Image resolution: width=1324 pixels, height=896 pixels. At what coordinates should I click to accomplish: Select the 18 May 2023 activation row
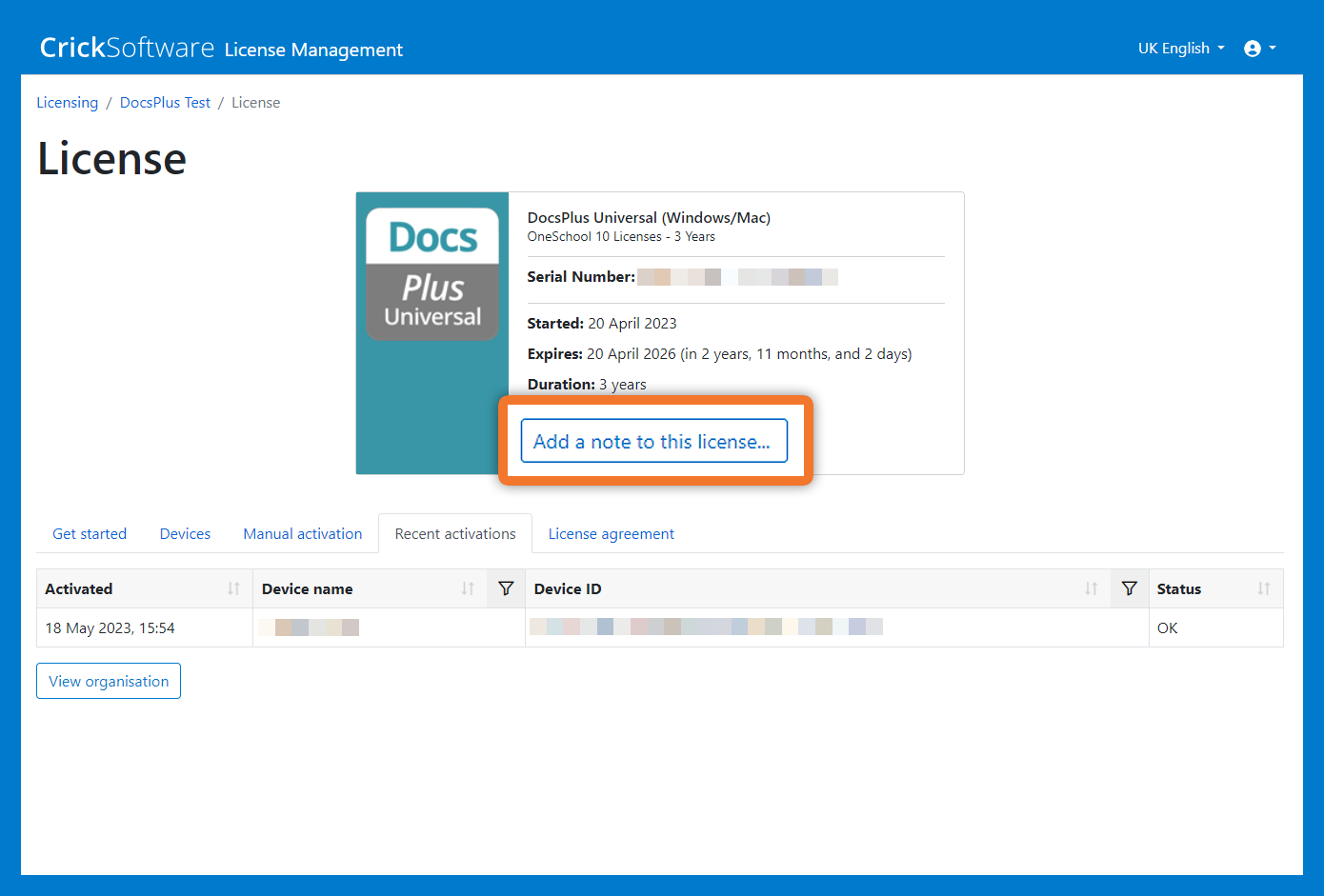pos(110,628)
